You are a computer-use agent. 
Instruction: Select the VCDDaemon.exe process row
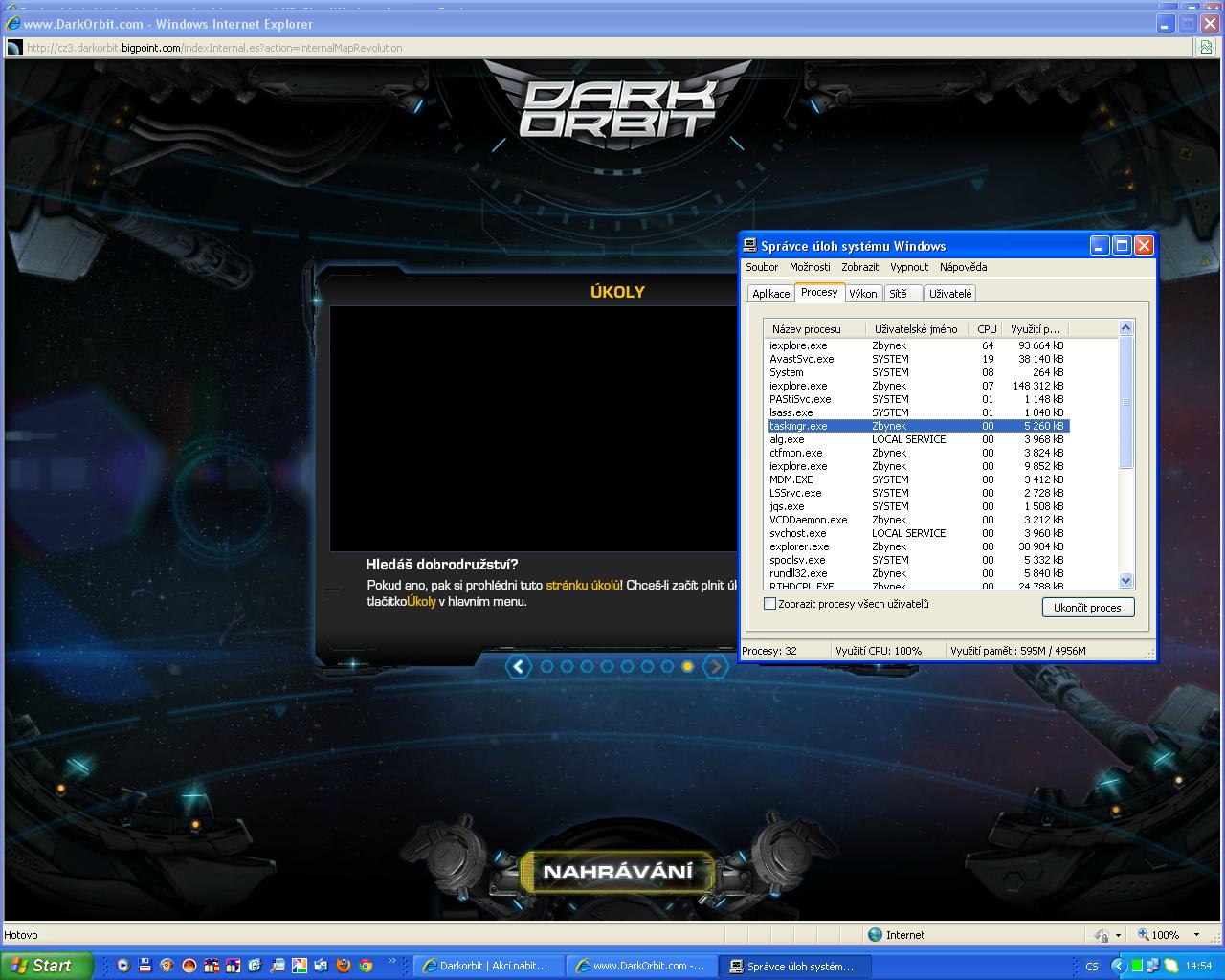pyautogui.click(x=918, y=520)
